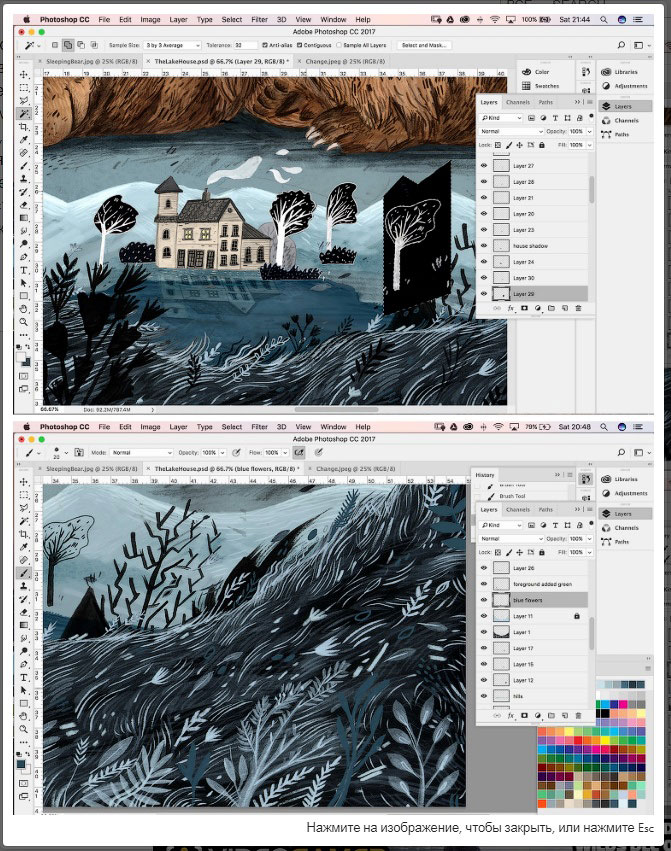Screen dimensions: 671x851
Task: Open the brush Opacity dropdown arrow in the options bar
Action: (222, 452)
